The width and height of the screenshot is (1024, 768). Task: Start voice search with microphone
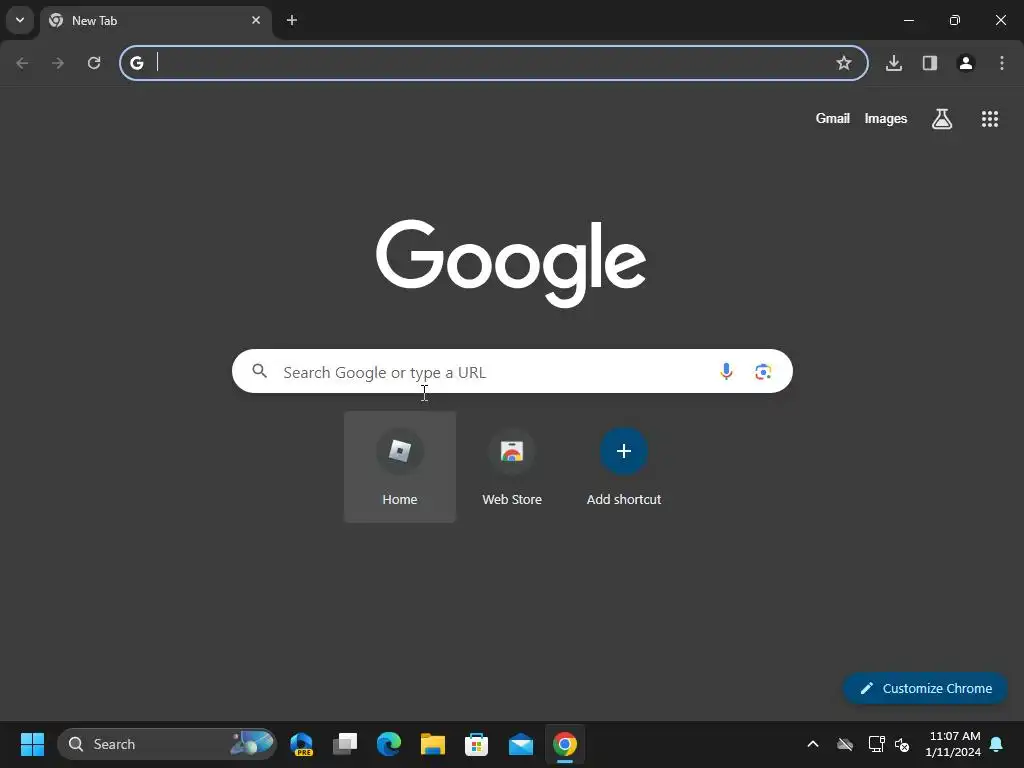pos(726,372)
